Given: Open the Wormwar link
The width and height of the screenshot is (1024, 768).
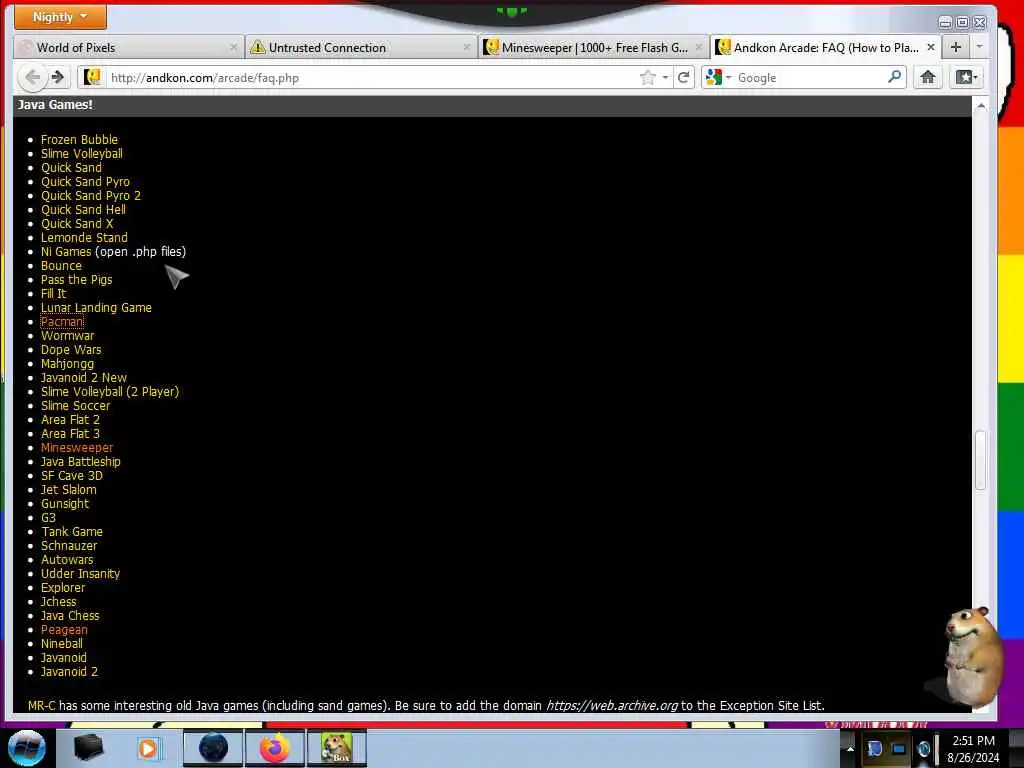Looking at the screenshot, I should (x=67, y=335).
